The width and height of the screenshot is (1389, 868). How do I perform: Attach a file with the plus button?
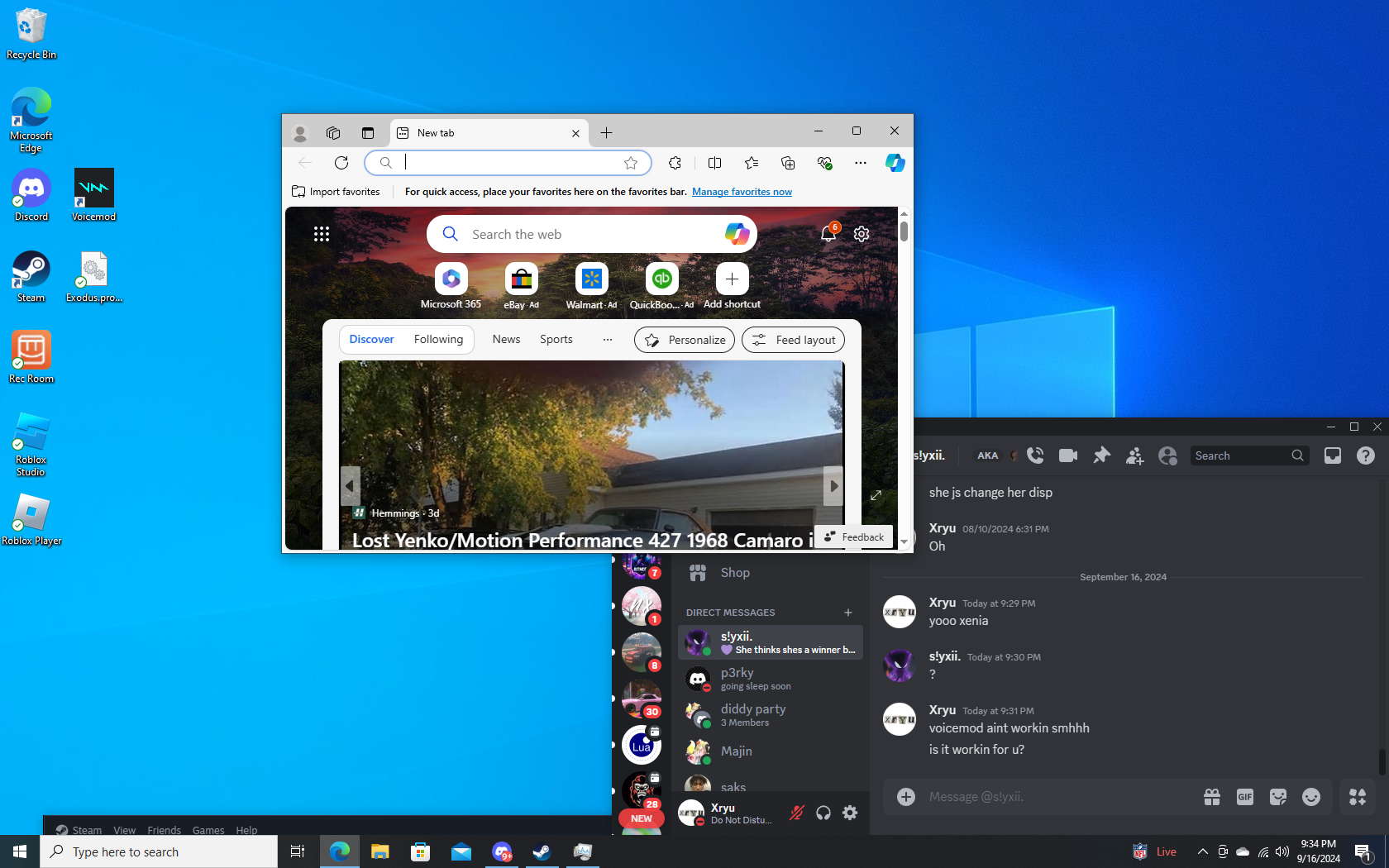[906, 797]
